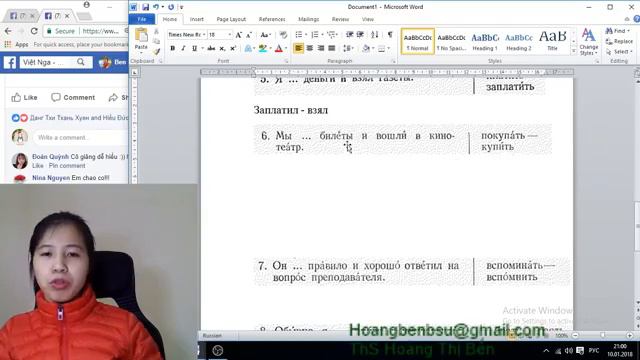Switch to the Insert tab
This screenshot has width=640, height=360.
(197, 19)
